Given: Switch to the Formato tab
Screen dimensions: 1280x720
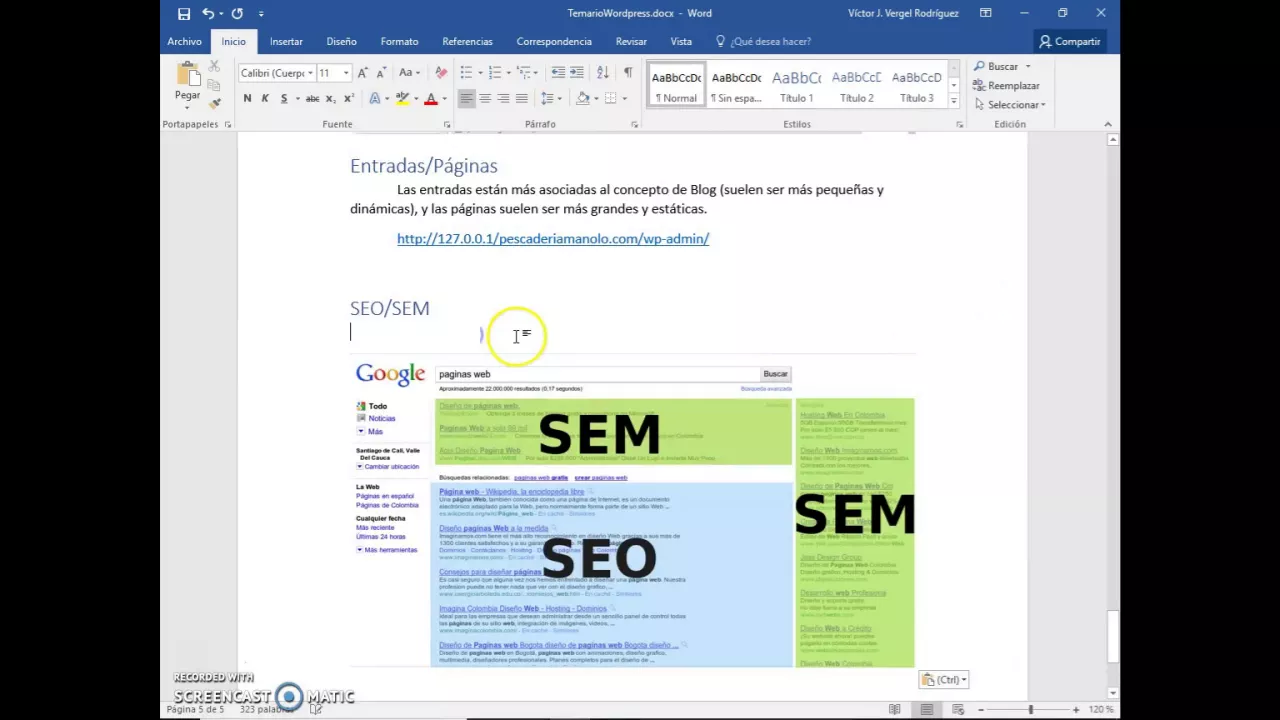Looking at the screenshot, I should pyautogui.click(x=399, y=42).
